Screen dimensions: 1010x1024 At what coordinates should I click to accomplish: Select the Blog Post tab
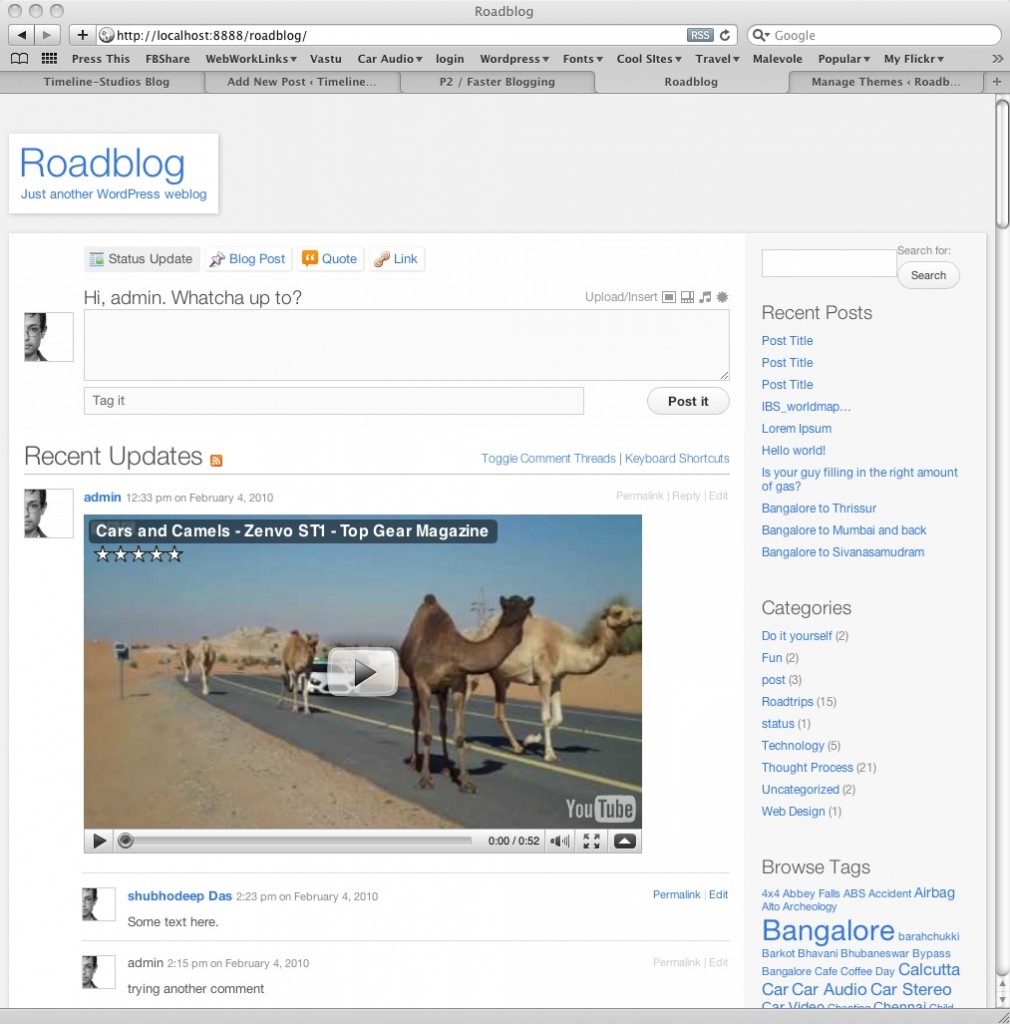(x=248, y=259)
